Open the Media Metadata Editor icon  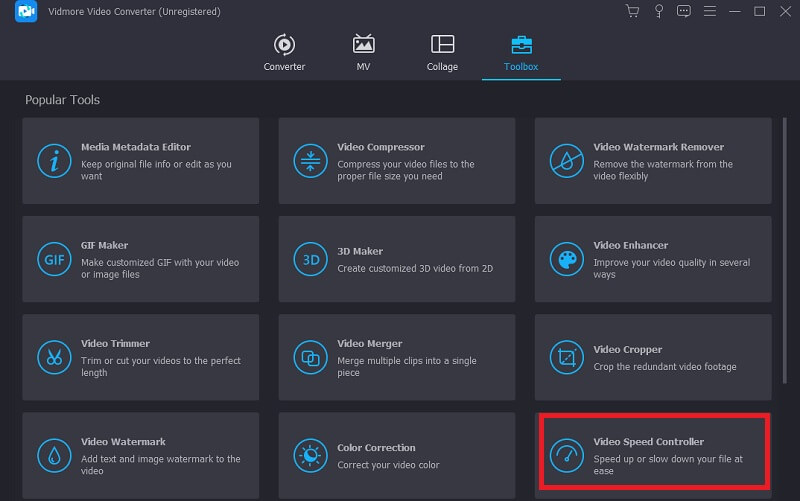(x=54, y=161)
